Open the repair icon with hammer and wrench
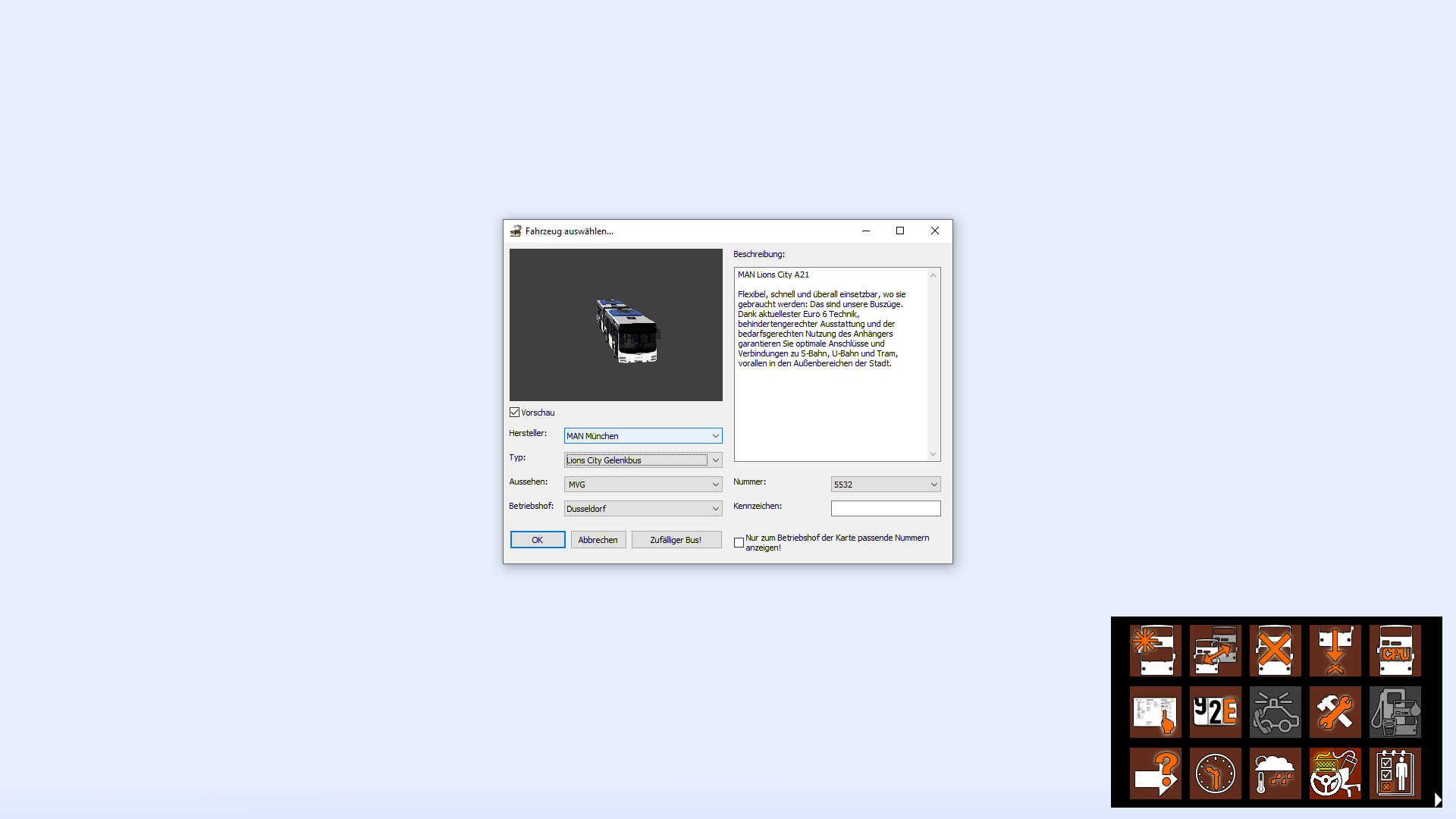Viewport: 1456px width, 819px height. [1335, 712]
